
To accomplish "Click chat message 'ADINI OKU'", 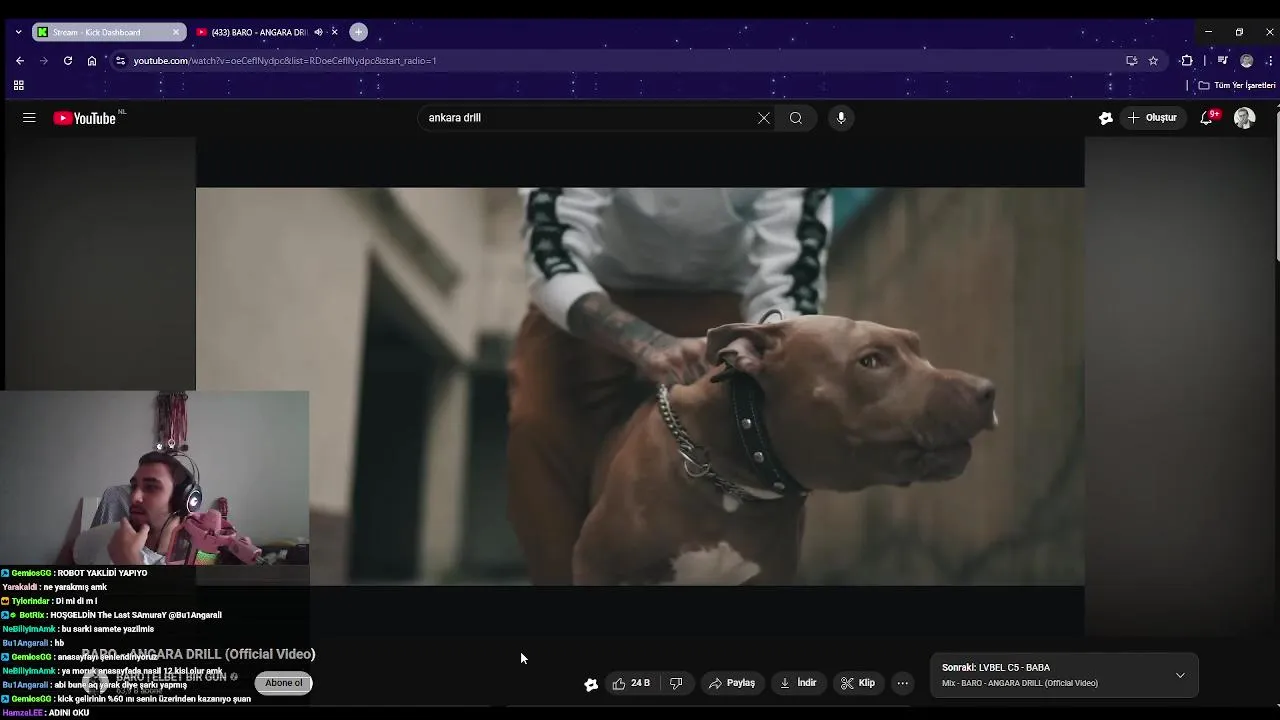I will coord(69,713).
